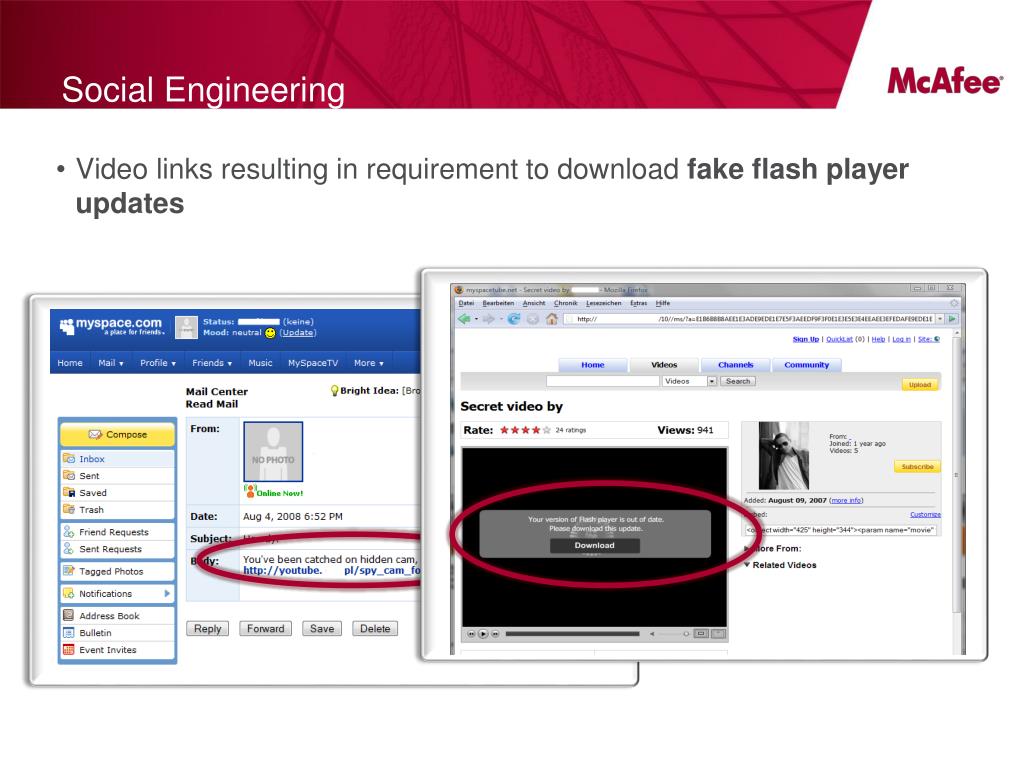Click the Update mood link in MySpace header

pyautogui.click(x=298, y=332)
